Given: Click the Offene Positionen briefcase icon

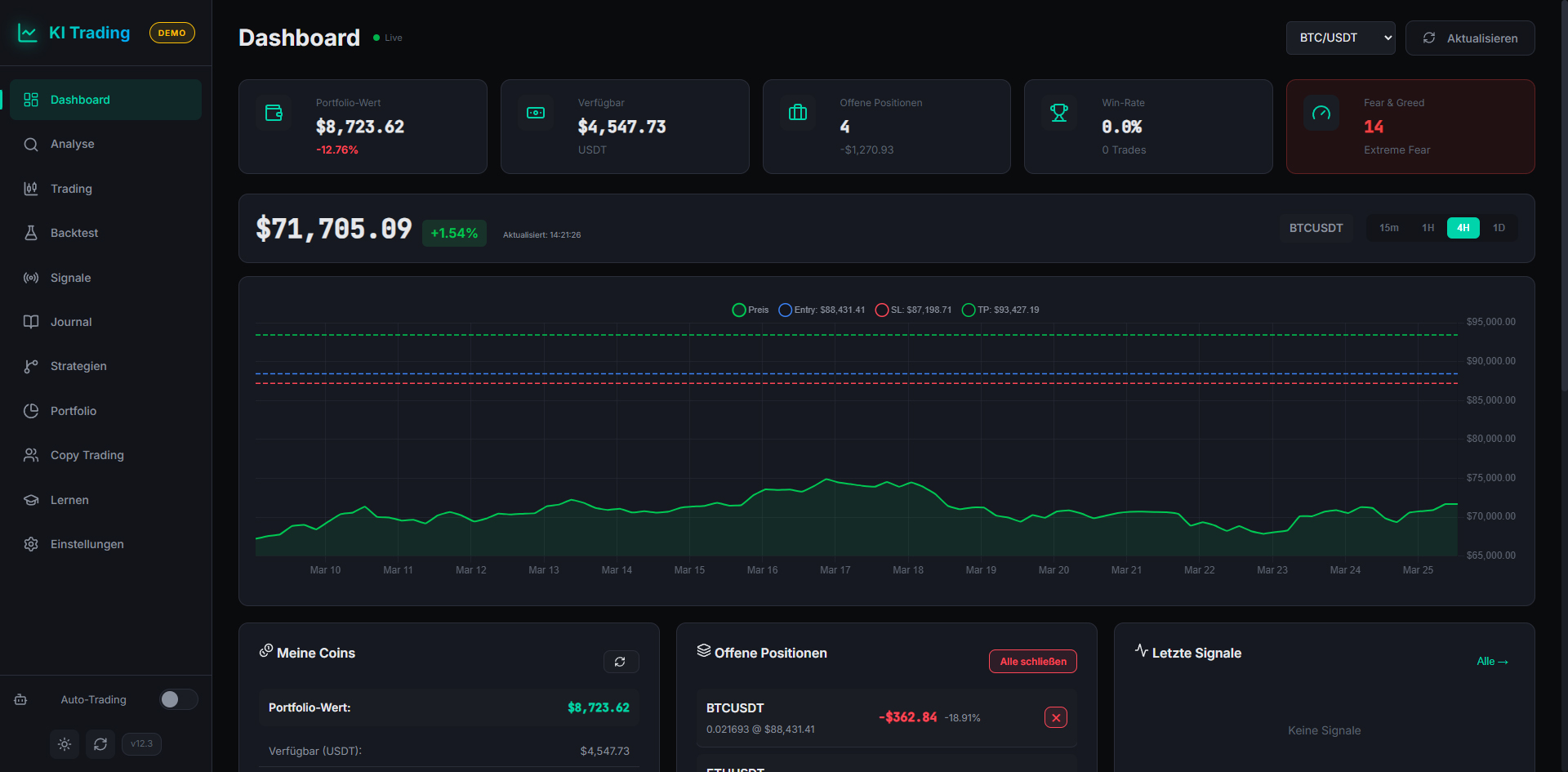Looking at the screenshot, I should tap(797, 114).
